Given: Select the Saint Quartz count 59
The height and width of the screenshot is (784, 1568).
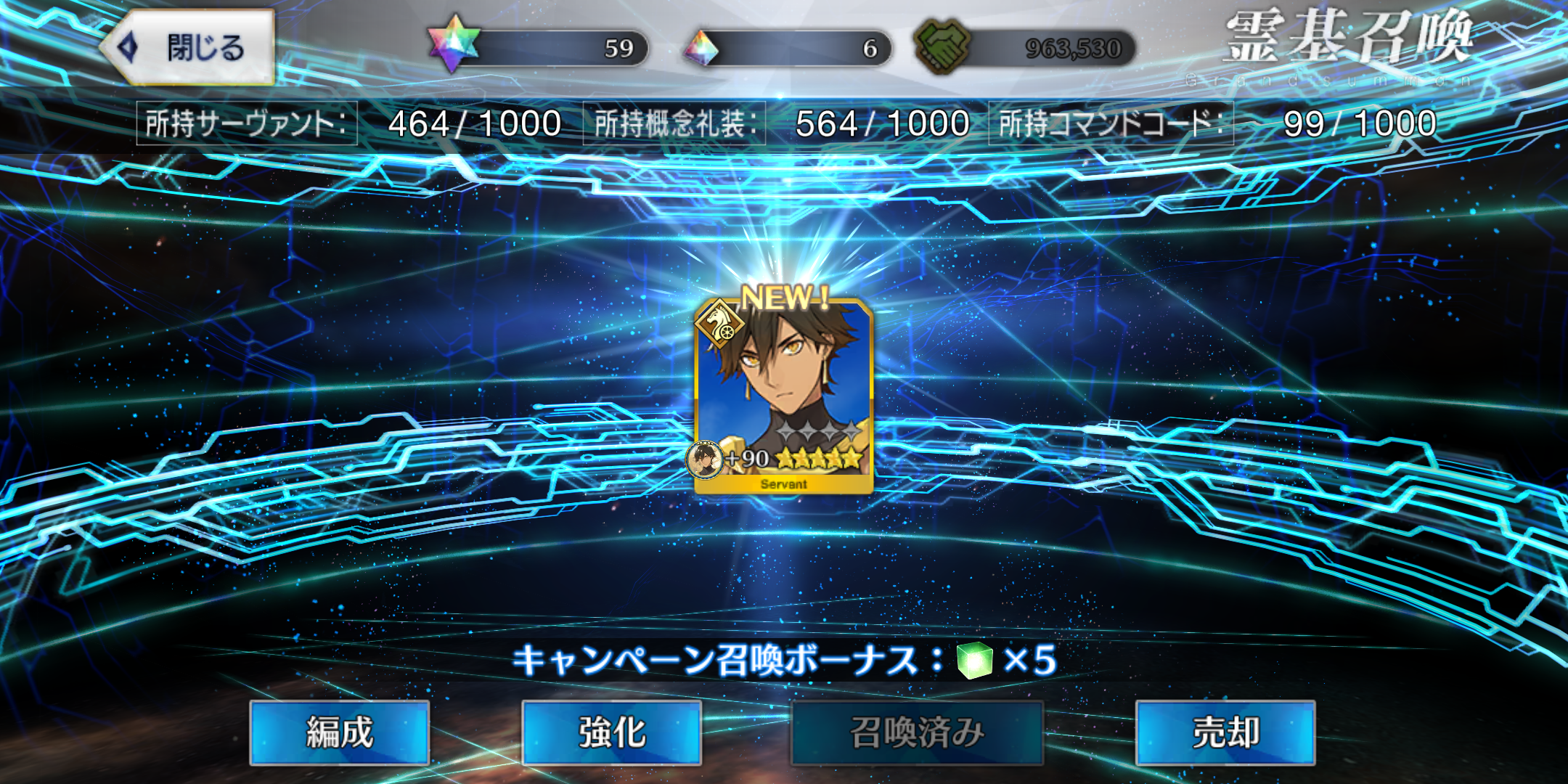Looking at the screenshot, I should tap(618, 49).
